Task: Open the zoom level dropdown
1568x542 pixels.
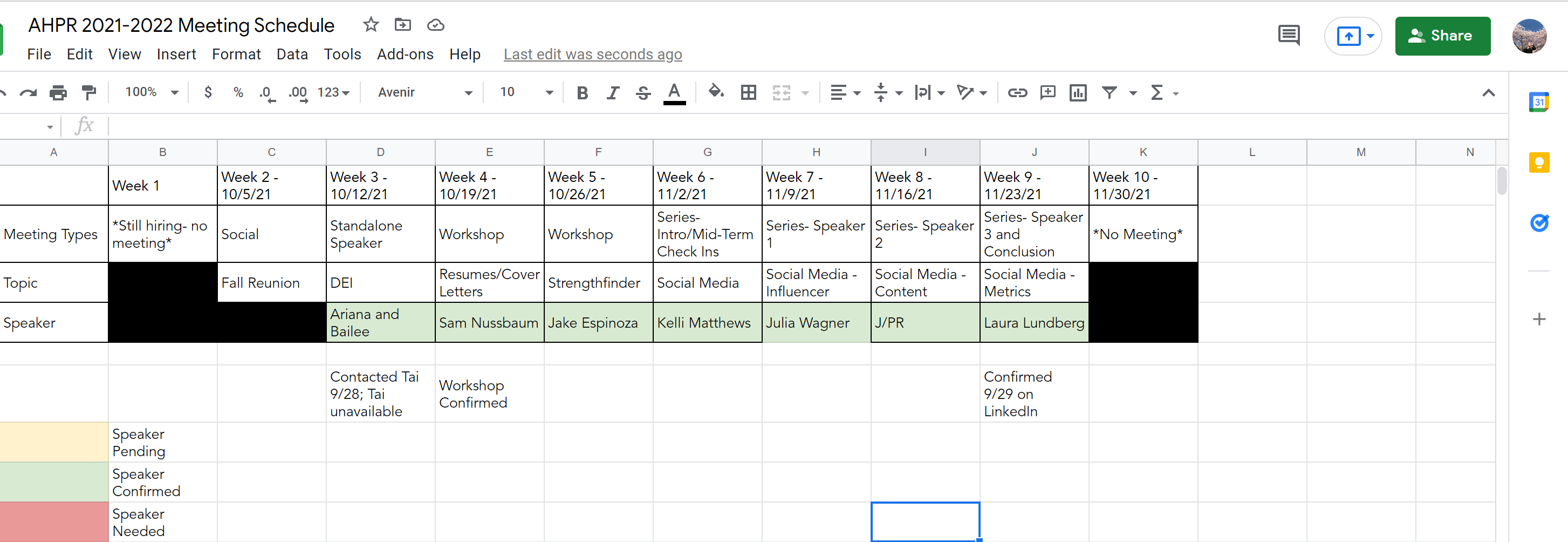Action: (x=152, y=92)
